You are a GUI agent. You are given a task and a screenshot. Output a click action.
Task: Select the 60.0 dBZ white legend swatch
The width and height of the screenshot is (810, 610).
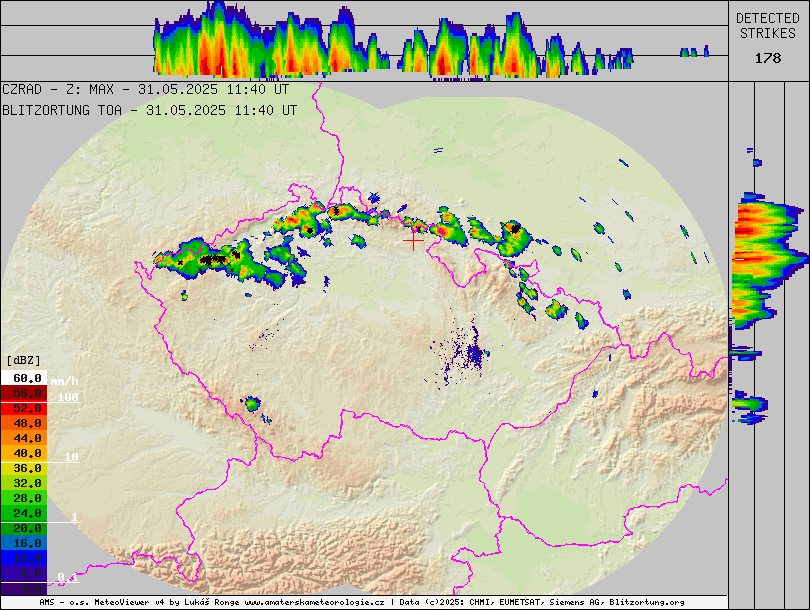[24, 378]
